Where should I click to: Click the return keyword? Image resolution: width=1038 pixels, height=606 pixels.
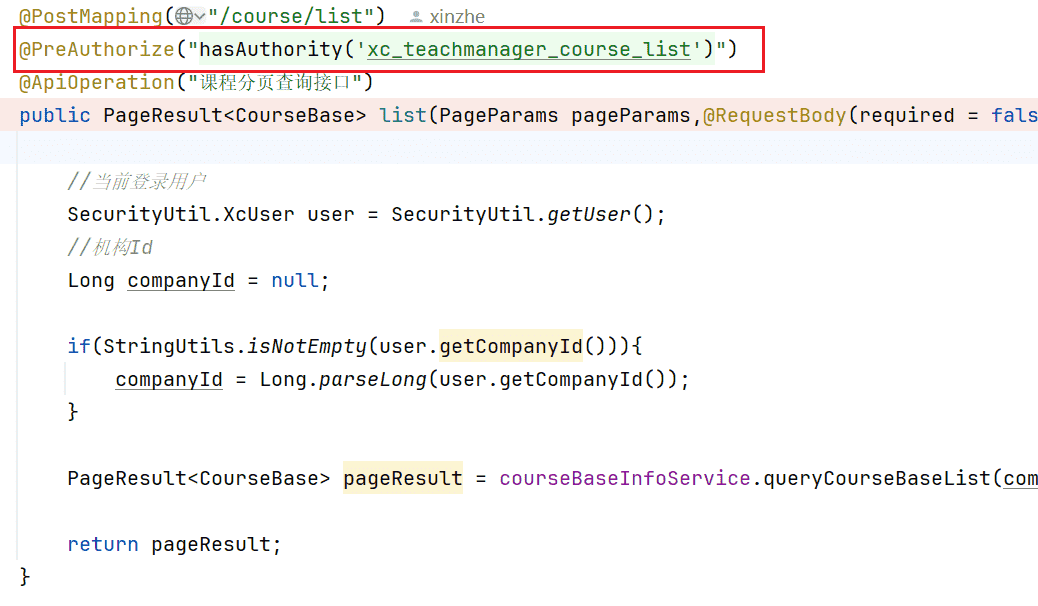click(103, 544)
